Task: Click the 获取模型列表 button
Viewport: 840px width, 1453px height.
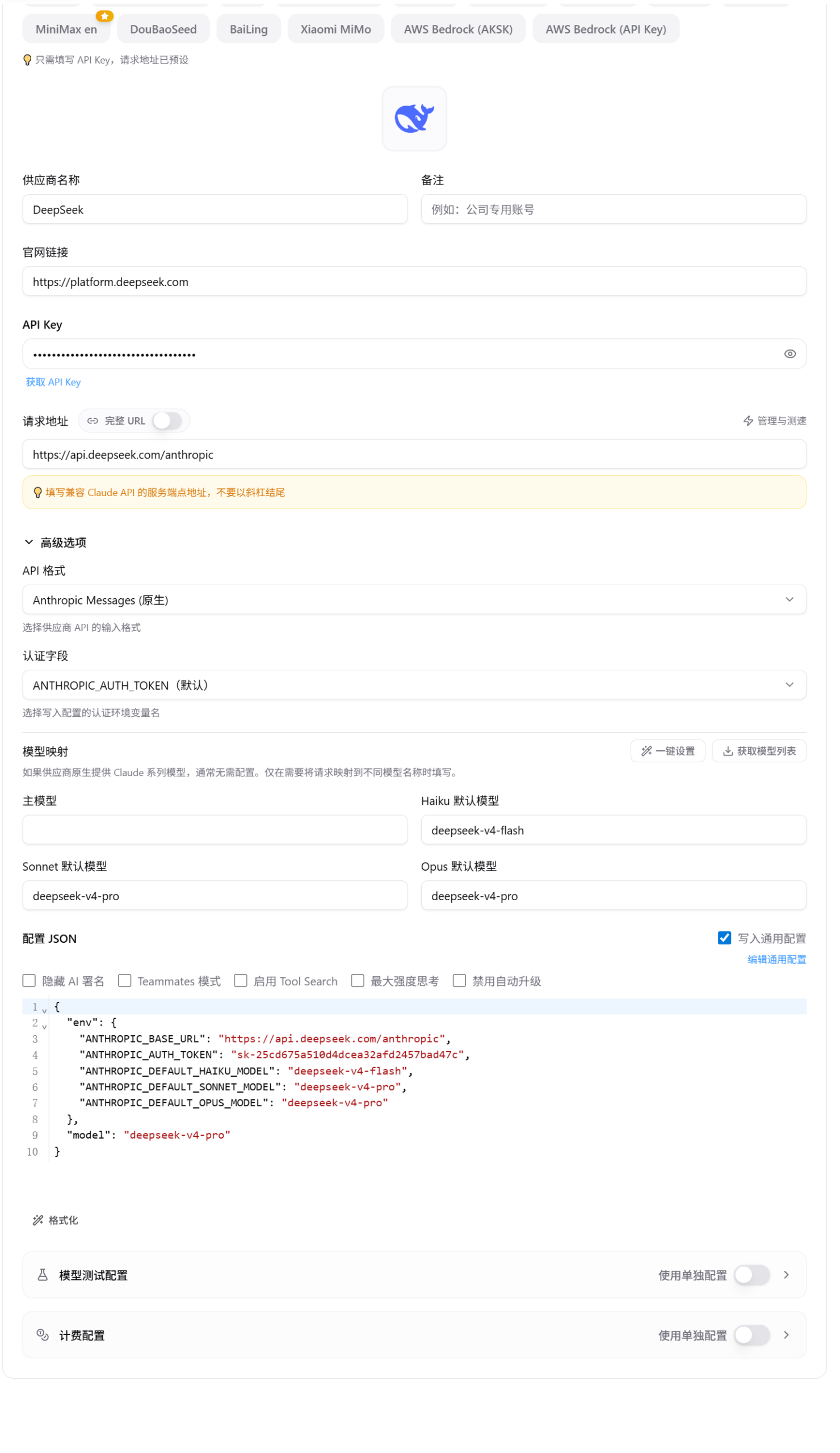Action: [x=759, y=751]
